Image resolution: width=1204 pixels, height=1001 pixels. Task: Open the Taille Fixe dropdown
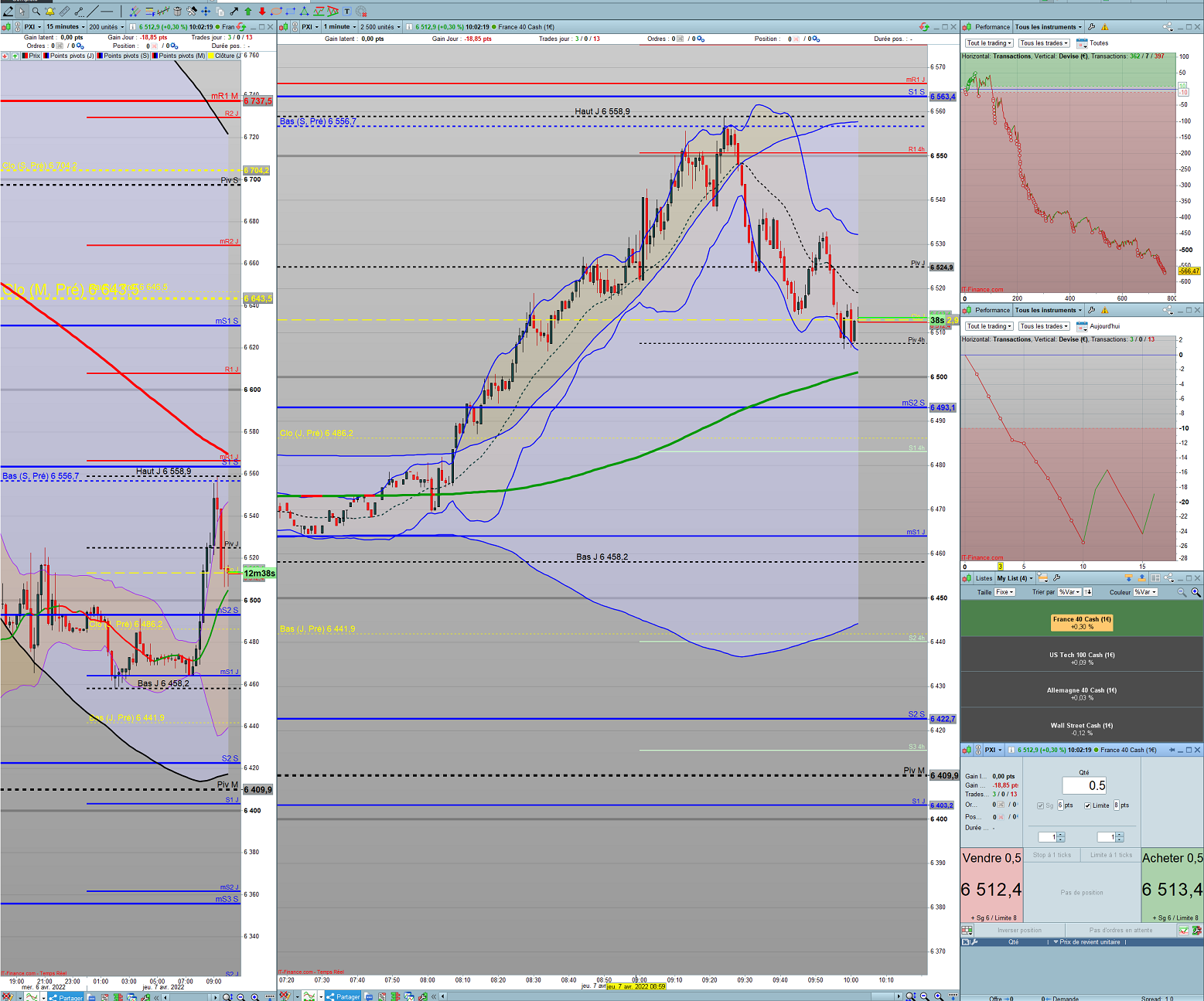click(x=1004, y=592)
